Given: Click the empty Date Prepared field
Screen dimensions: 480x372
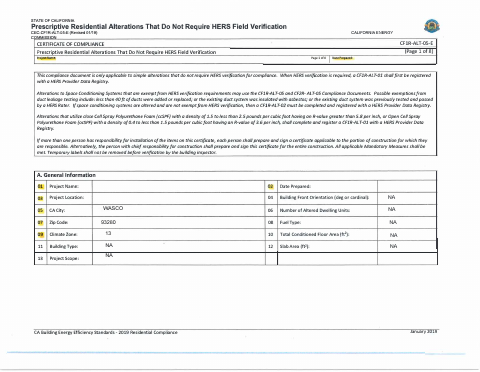Looking at the screenshot, I should pos(407,186).
